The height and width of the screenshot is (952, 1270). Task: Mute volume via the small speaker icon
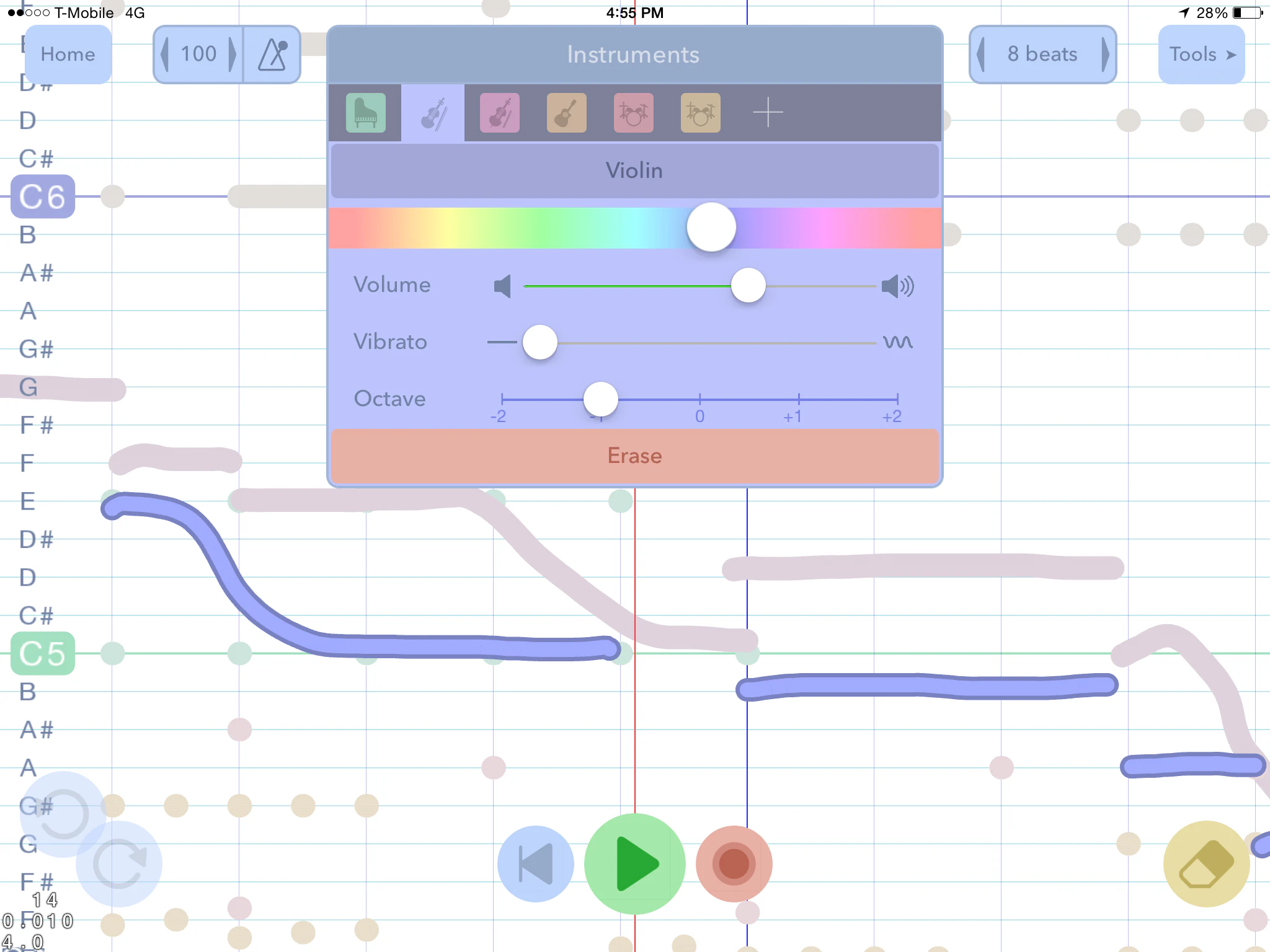(x=503, y=286)
